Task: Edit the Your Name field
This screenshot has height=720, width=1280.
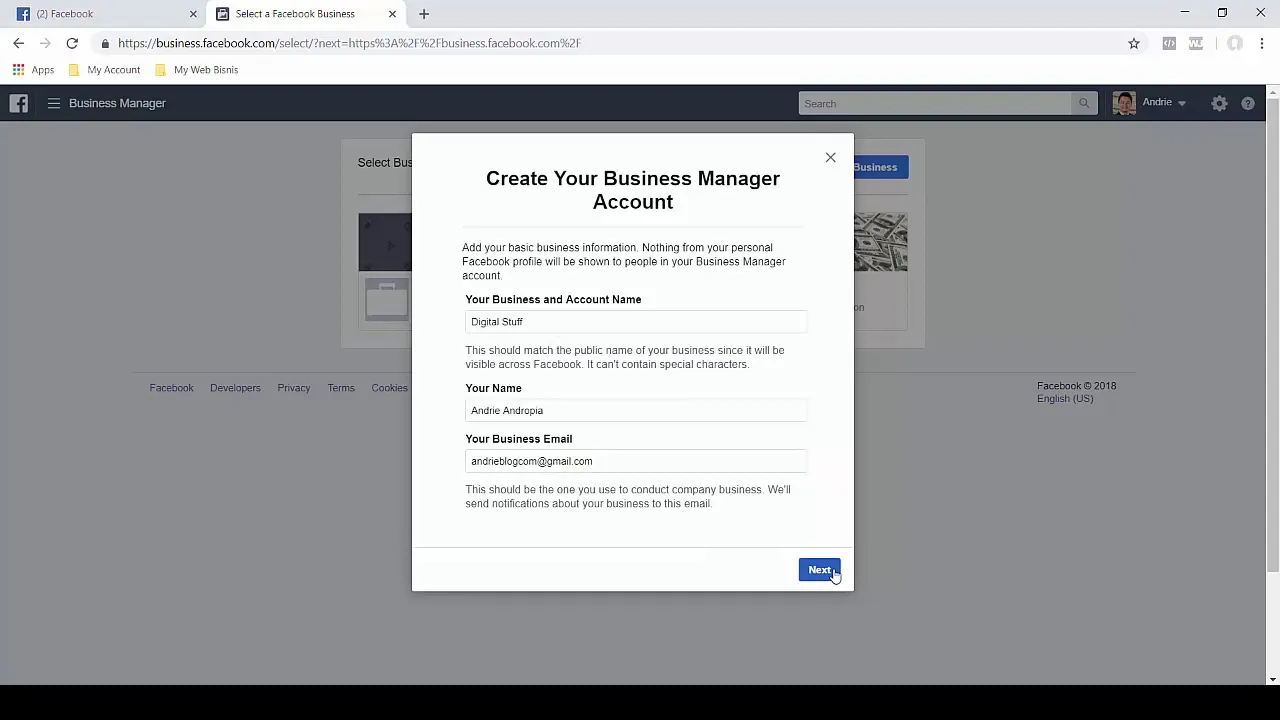Action: [636, 411]
